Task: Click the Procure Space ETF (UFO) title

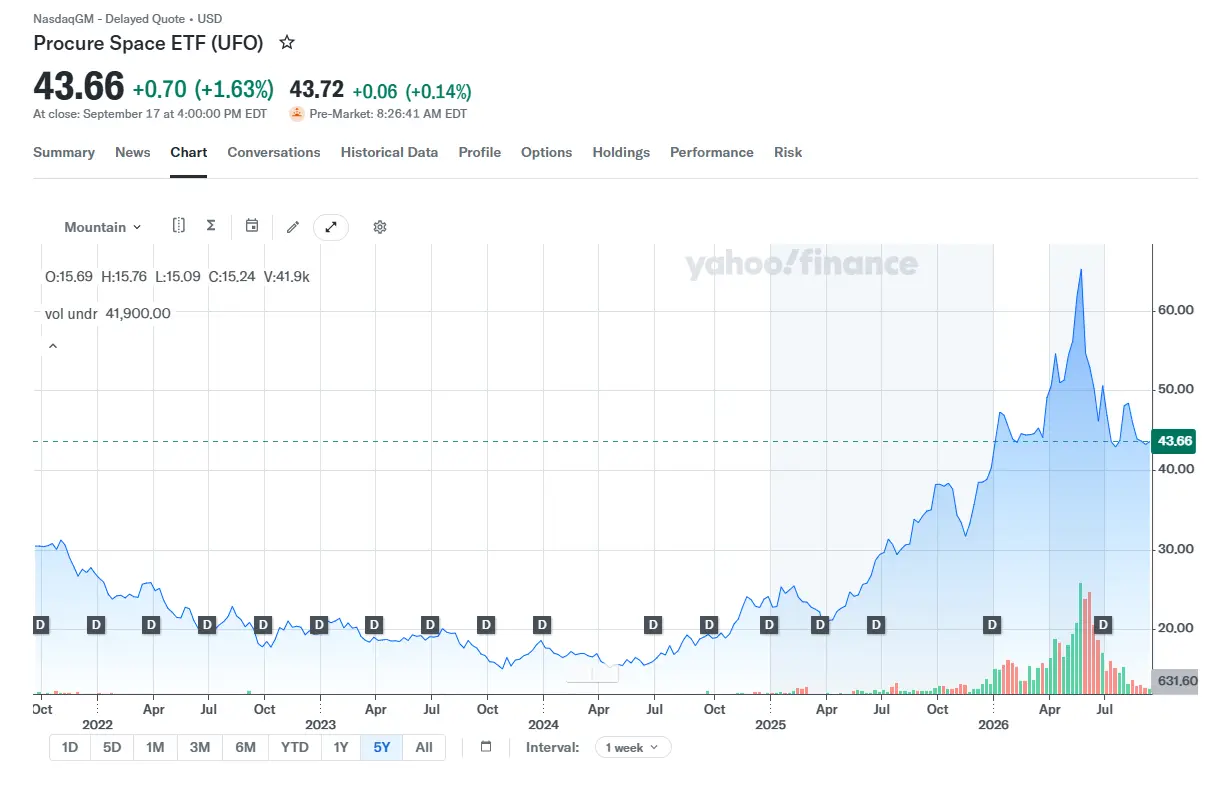Action: (x=148, y=43)
